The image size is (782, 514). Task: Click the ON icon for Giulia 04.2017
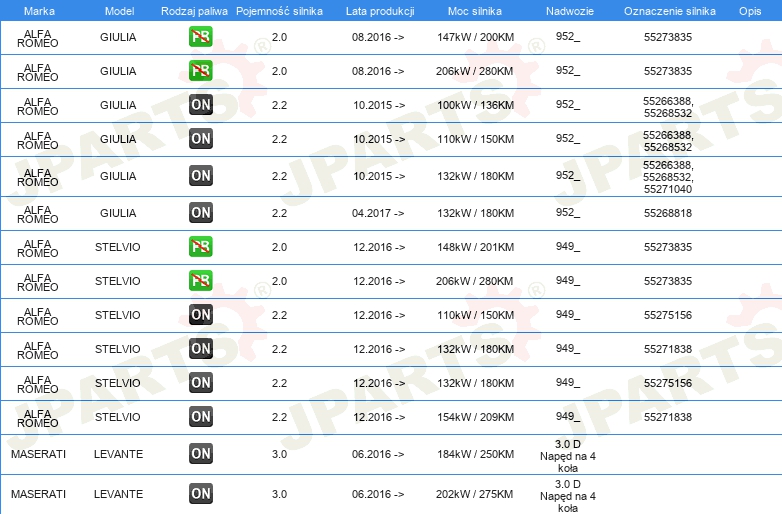coord(200,213)
